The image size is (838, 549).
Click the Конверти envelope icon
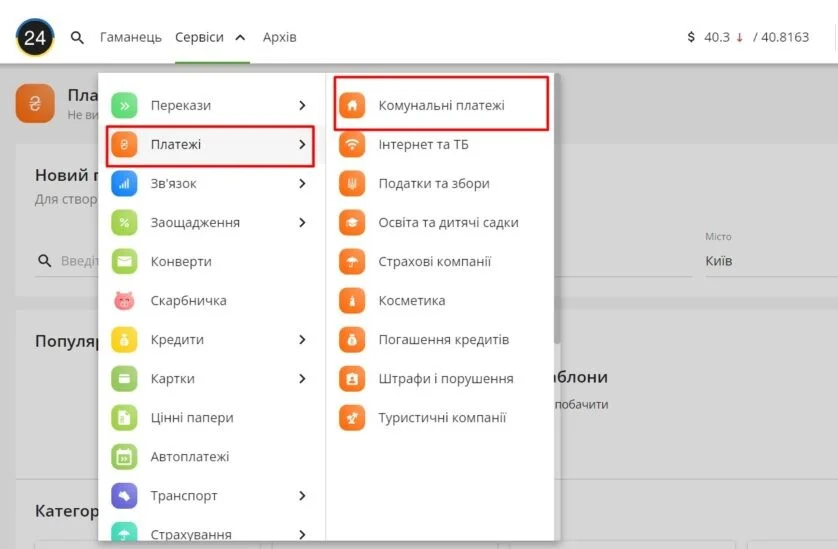coord(124,261)
